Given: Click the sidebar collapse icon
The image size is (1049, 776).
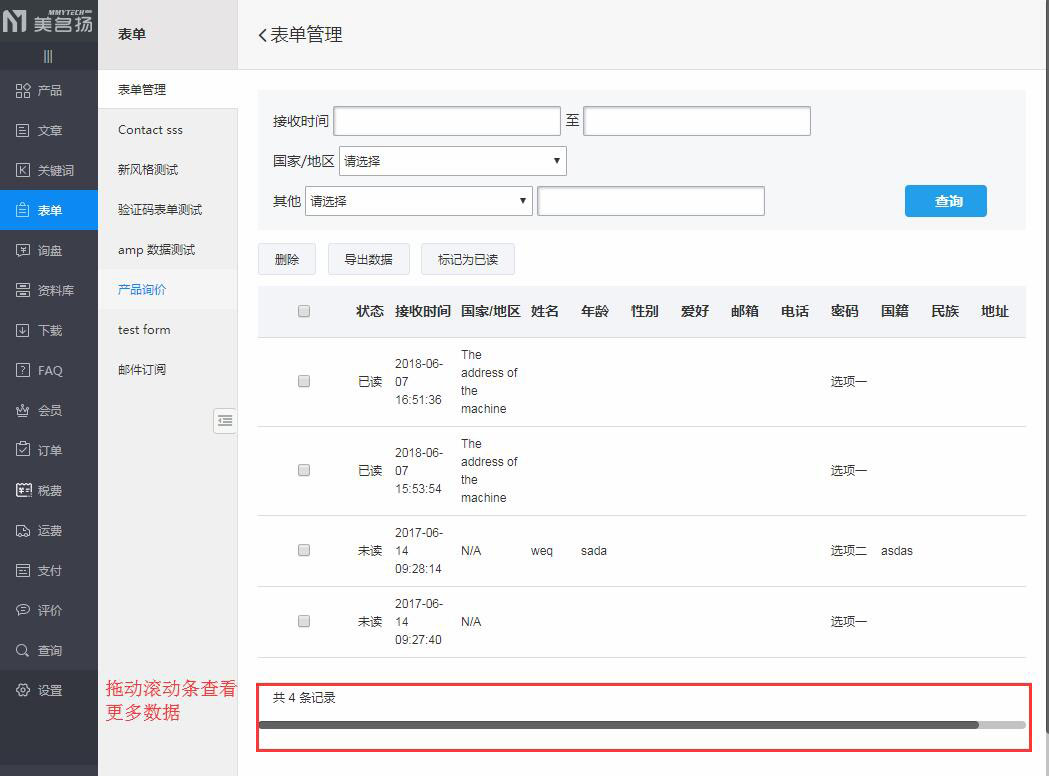Looking at the screenshot, I should [225, 421].
